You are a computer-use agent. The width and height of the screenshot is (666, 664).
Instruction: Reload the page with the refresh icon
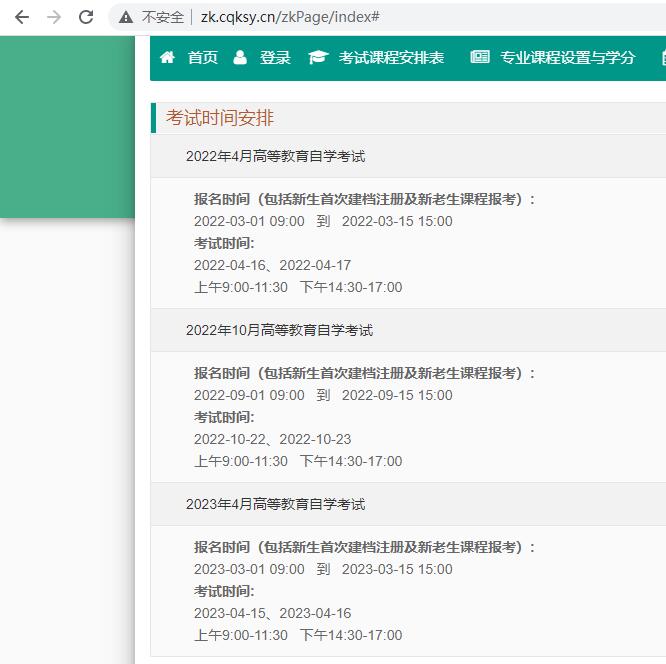coord(86,17)
